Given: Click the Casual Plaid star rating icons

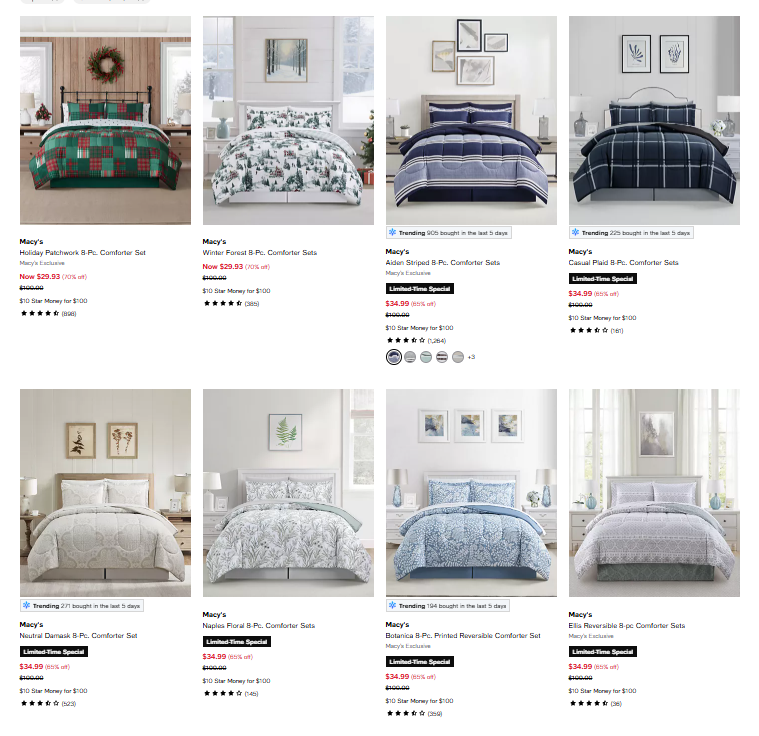Looking at the screenshot, I should pos(589,330).
